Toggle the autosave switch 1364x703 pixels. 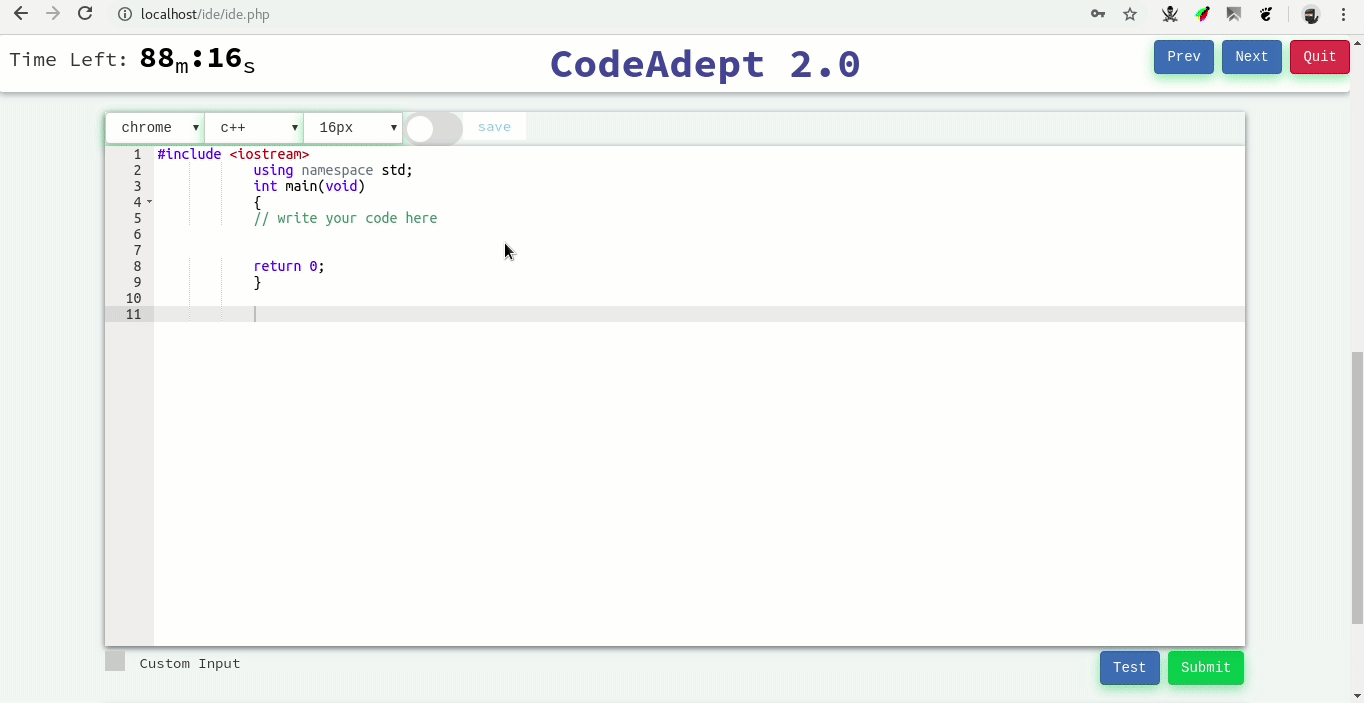tap(434, 128)
